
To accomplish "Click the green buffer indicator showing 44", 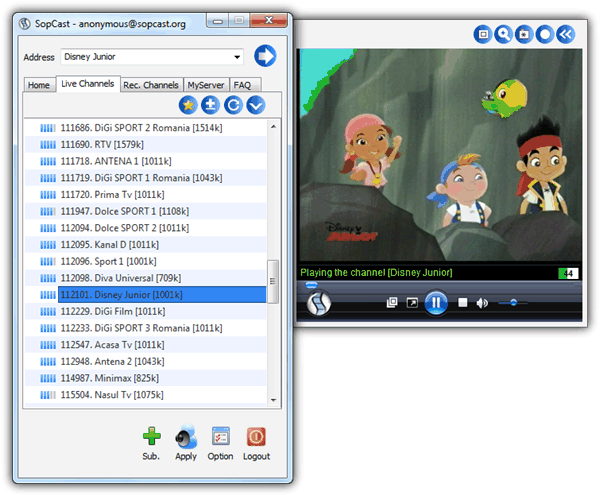I will pyautogui.click(x=568, y=273).
